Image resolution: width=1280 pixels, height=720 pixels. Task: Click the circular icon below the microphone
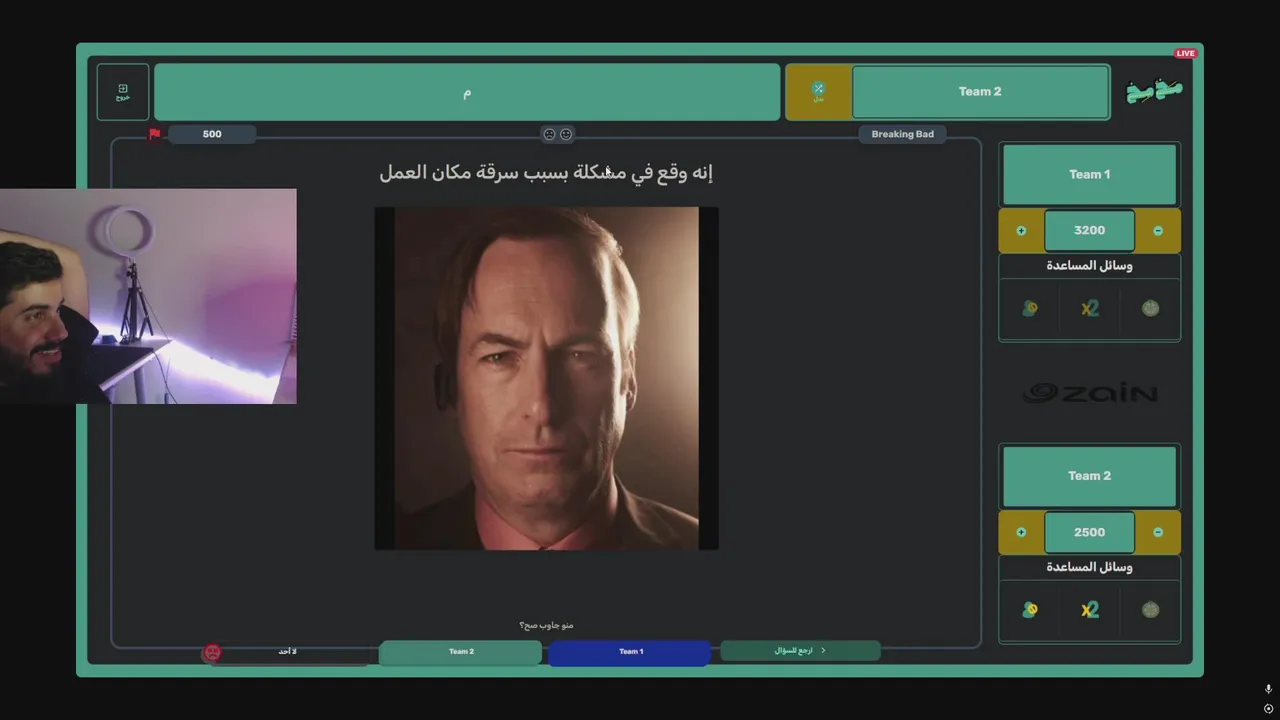click(x=1268, y=709)
